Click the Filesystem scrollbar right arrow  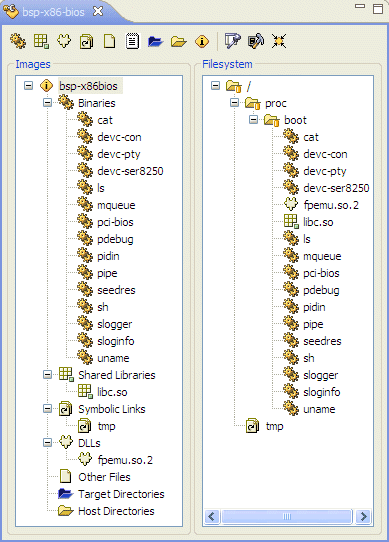[x=363, y=516]
